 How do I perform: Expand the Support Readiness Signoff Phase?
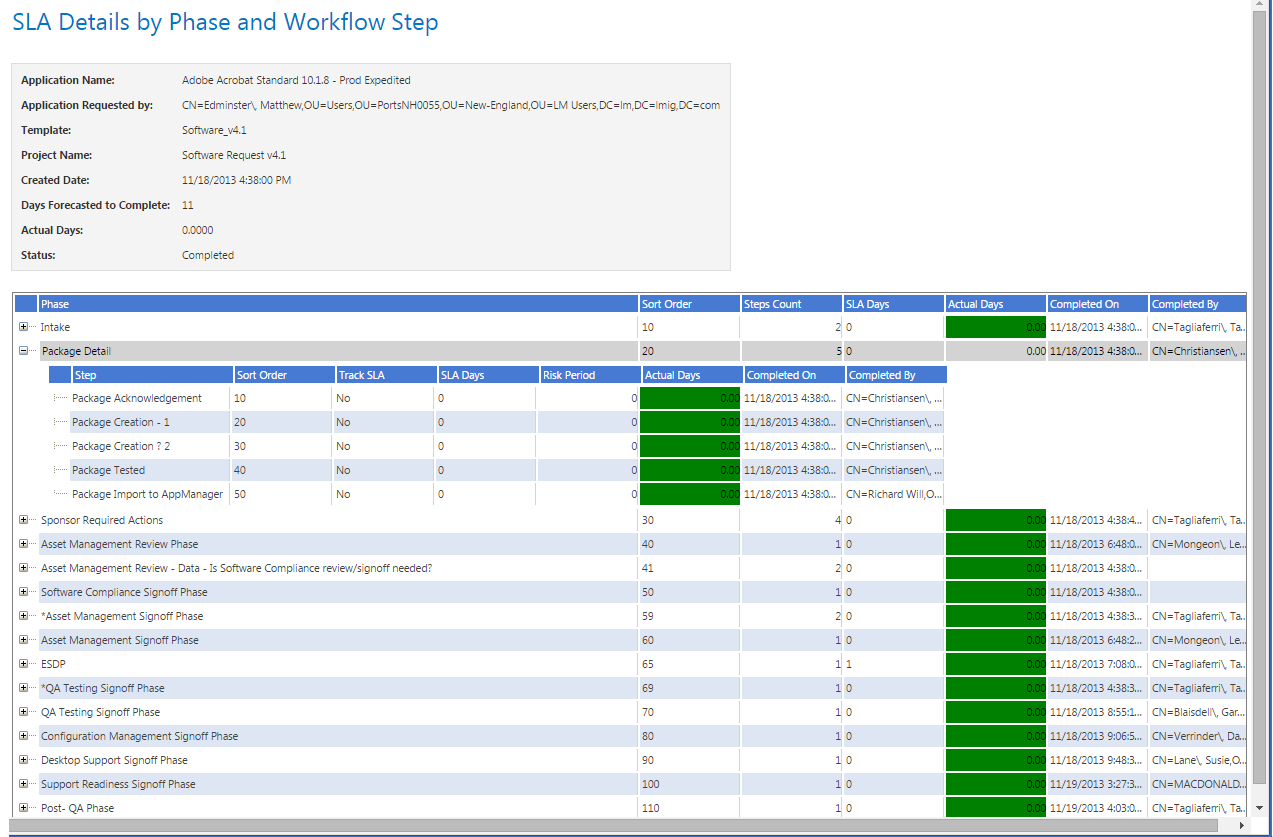tap(23, 783)
